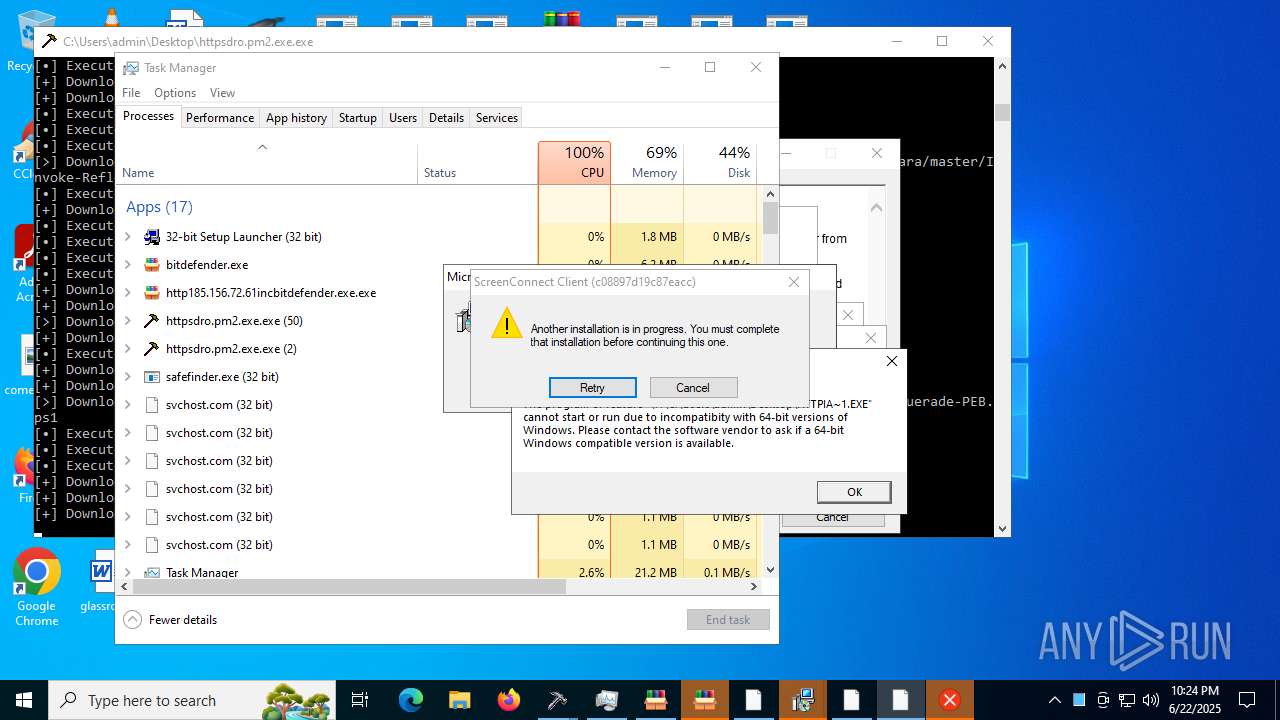Screen dimensions: 1280x720
Task: Open the View menu in Task Manager
Action: point(222,93)
